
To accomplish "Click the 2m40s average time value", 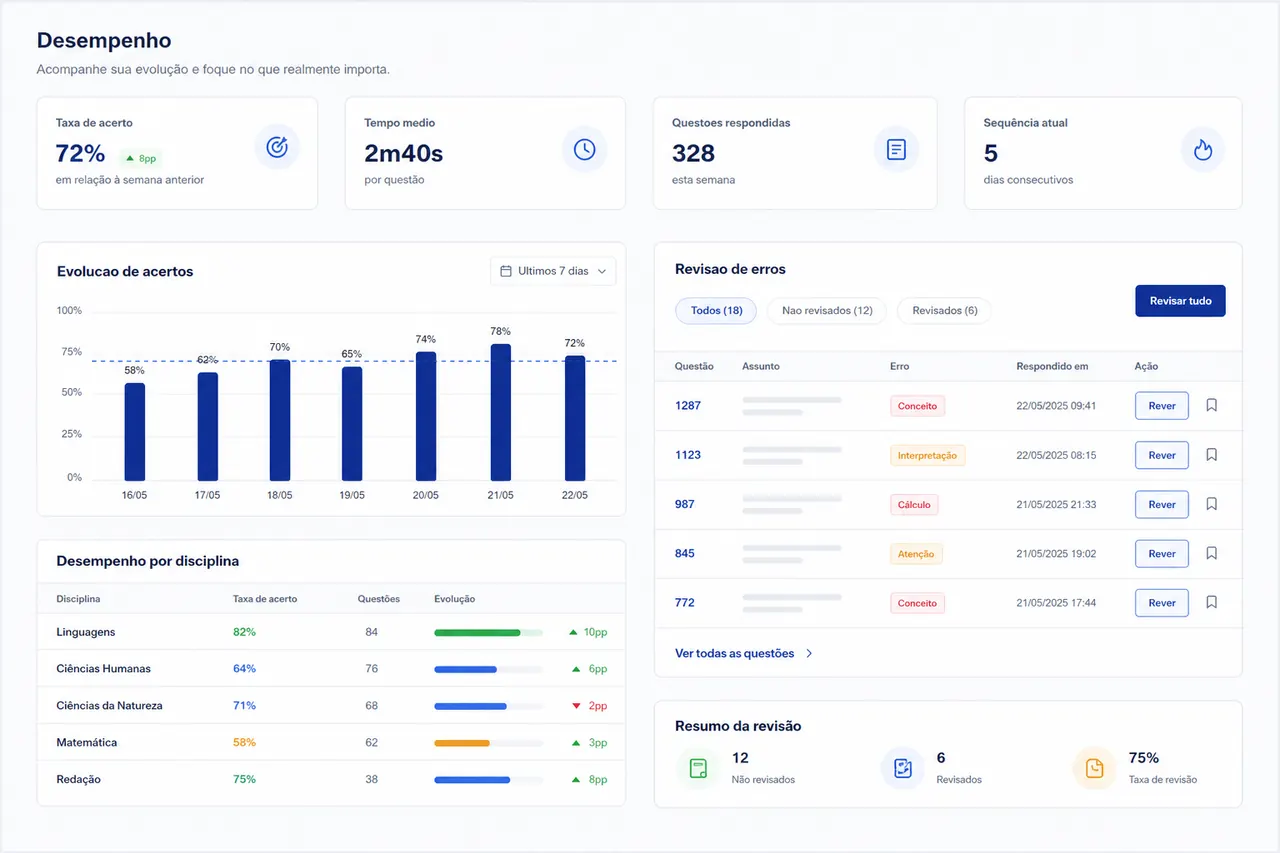I will tap(404, 153).
